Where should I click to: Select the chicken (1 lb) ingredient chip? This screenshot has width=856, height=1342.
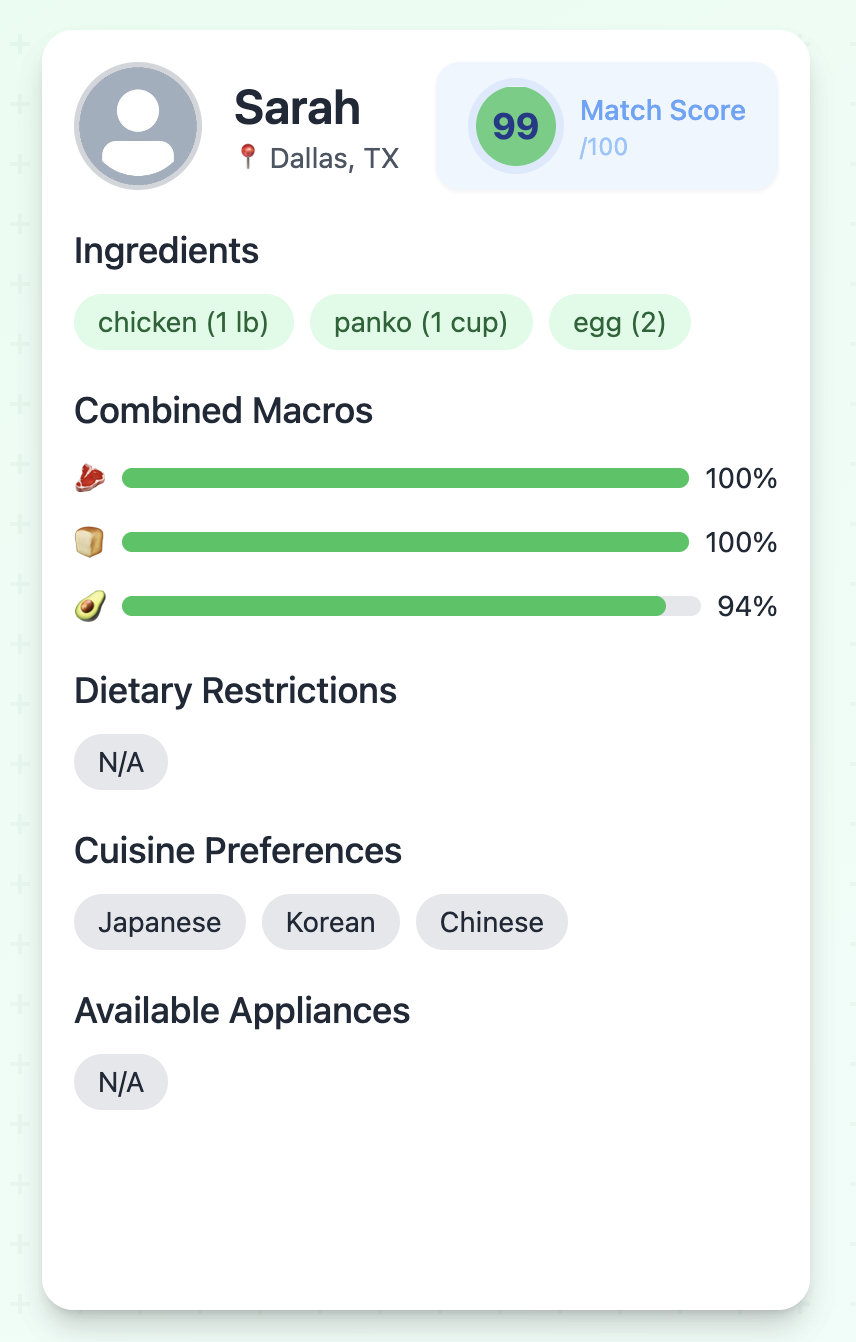[184, 322]
